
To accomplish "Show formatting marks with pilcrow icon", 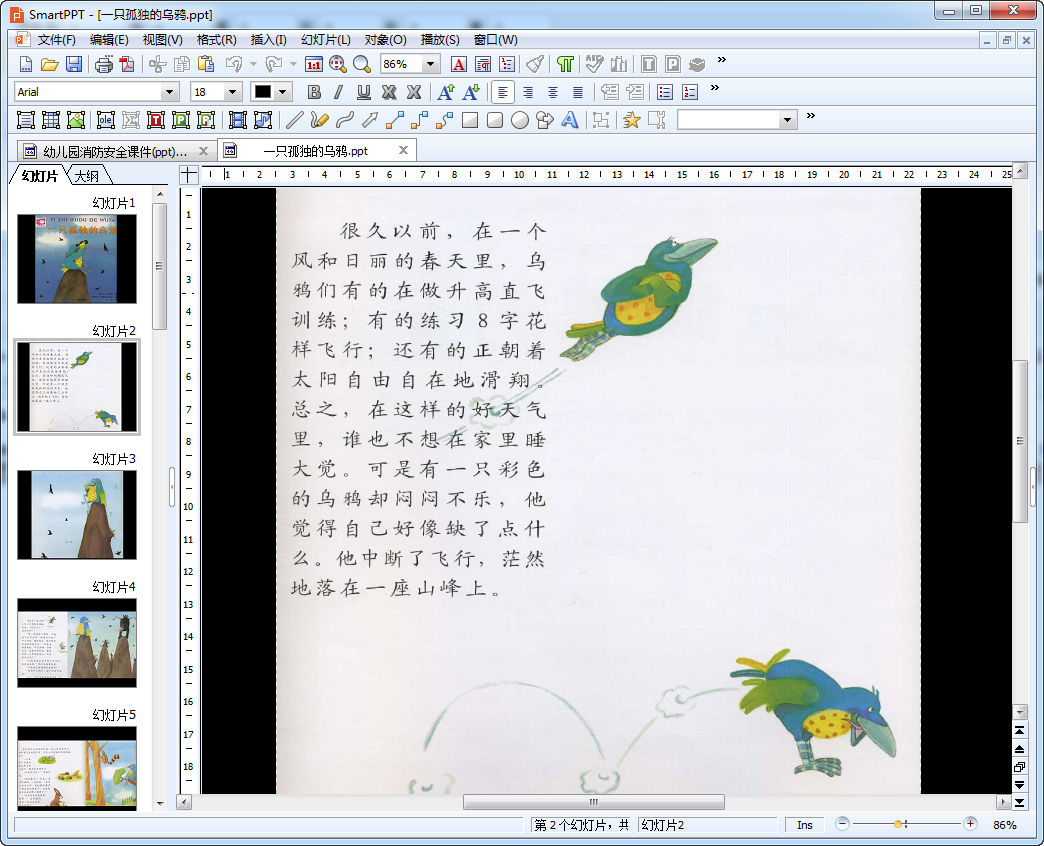I will [565, 64].
